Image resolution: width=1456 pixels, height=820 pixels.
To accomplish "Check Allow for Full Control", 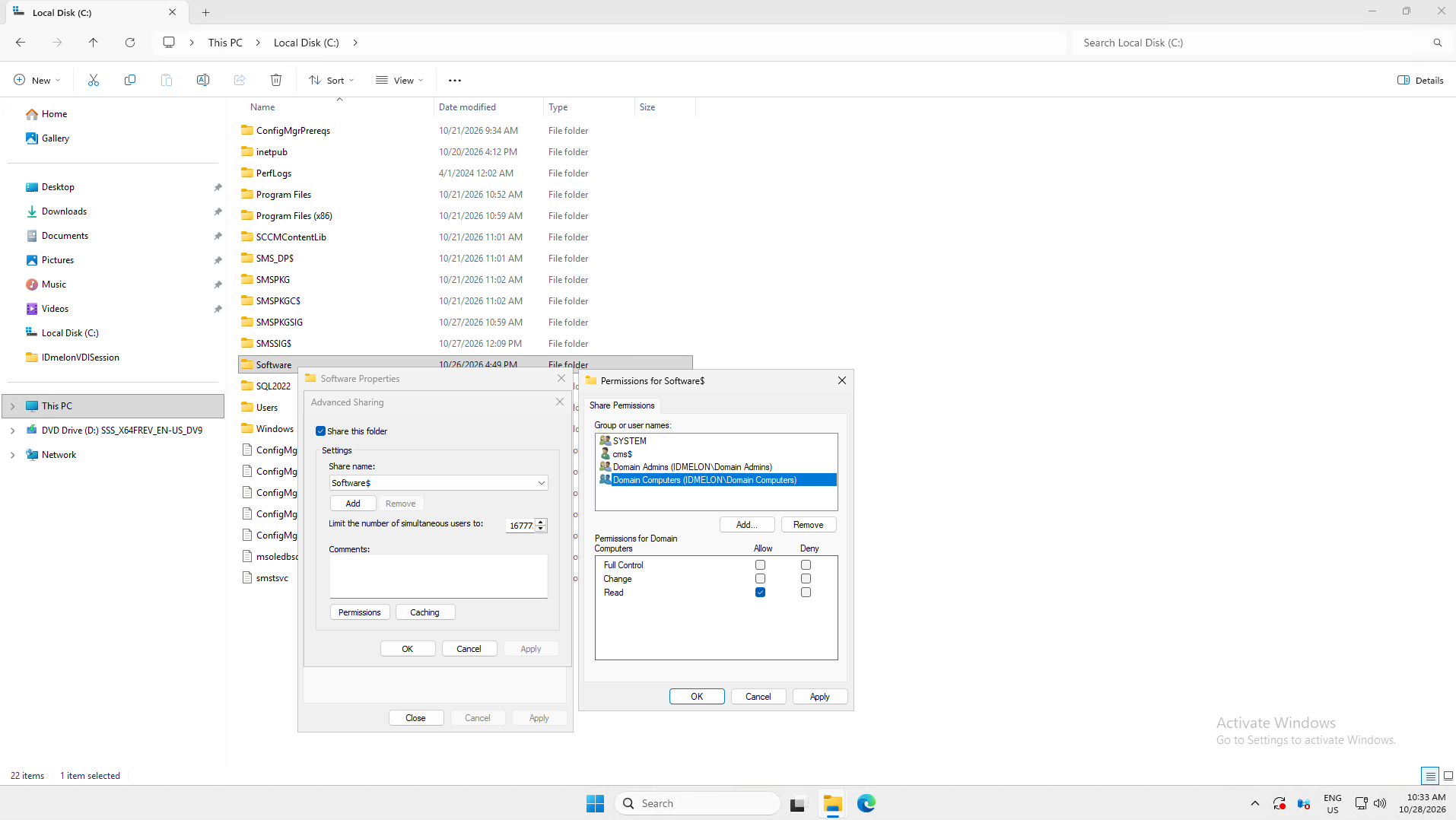I will click(760, 565).
